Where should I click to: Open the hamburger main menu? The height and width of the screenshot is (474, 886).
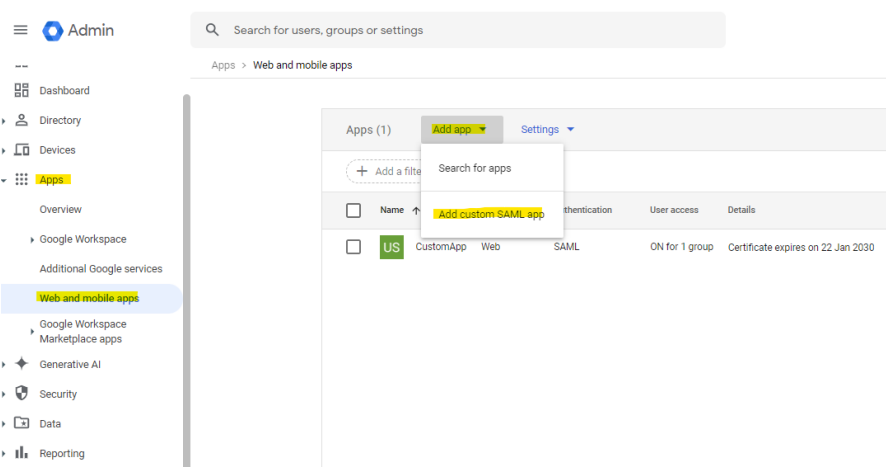[20, 30]
